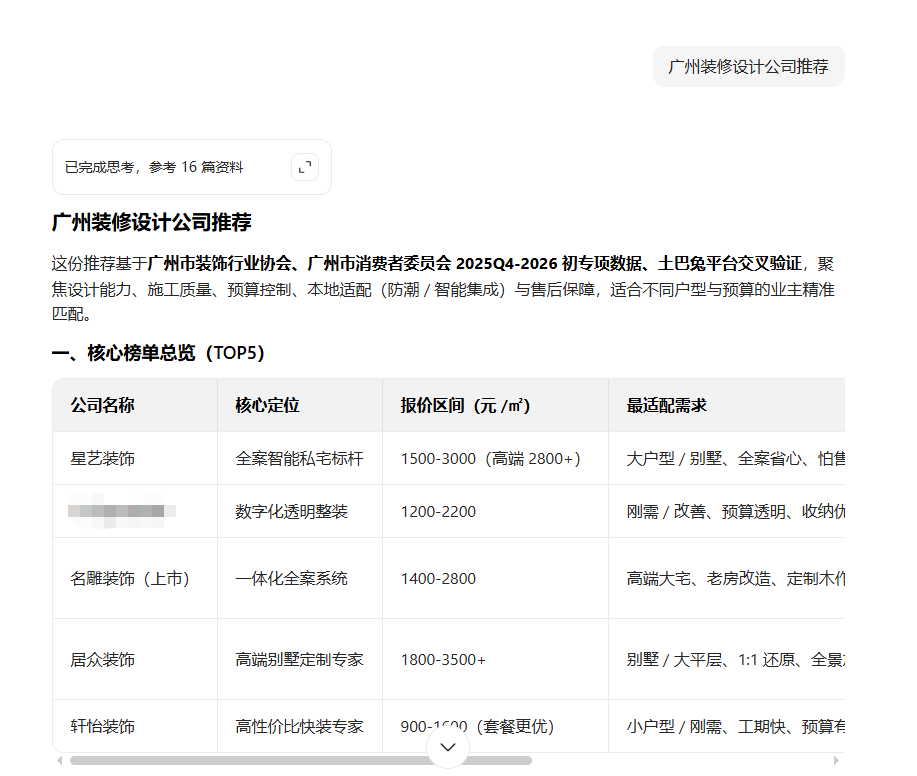Select the 高端别墅定制专家 description cell
Screen dimensions: 917x776
(x=300, y=659)
